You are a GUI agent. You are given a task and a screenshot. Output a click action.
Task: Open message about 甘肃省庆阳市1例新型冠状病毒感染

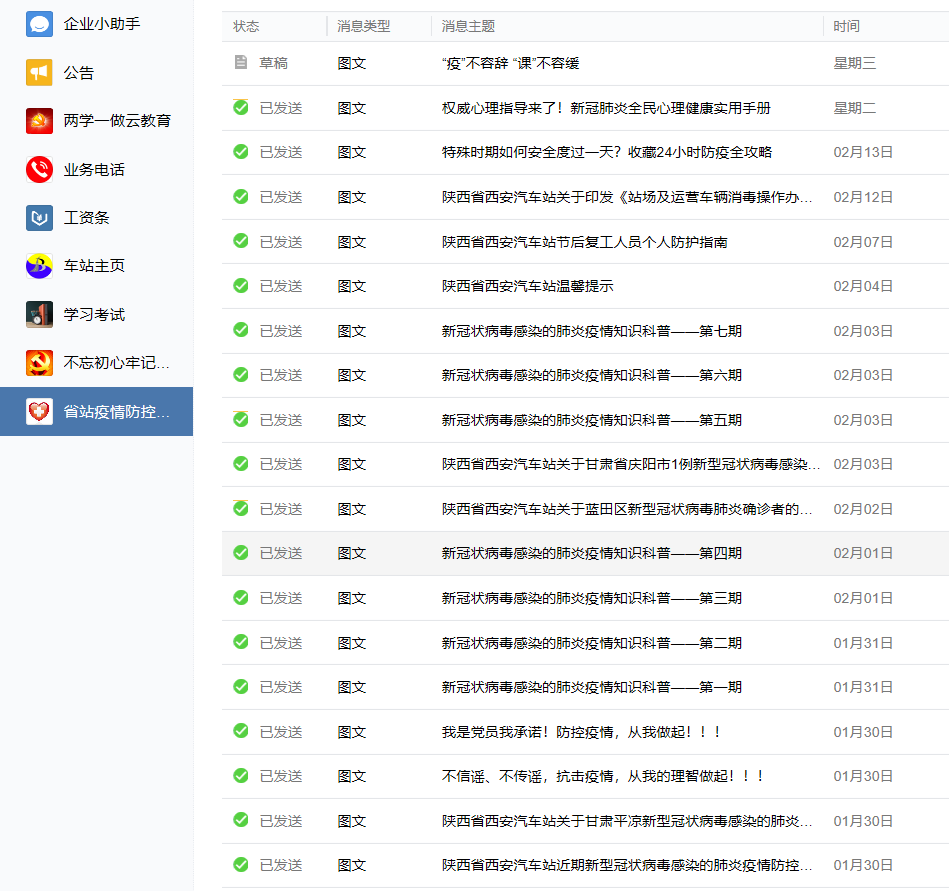coord(631,464)
